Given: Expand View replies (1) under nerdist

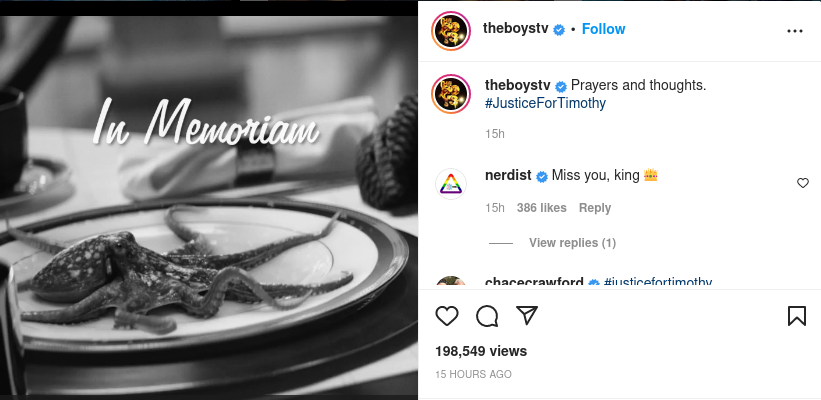Looking at the screenshot, I should coord(572,243).
